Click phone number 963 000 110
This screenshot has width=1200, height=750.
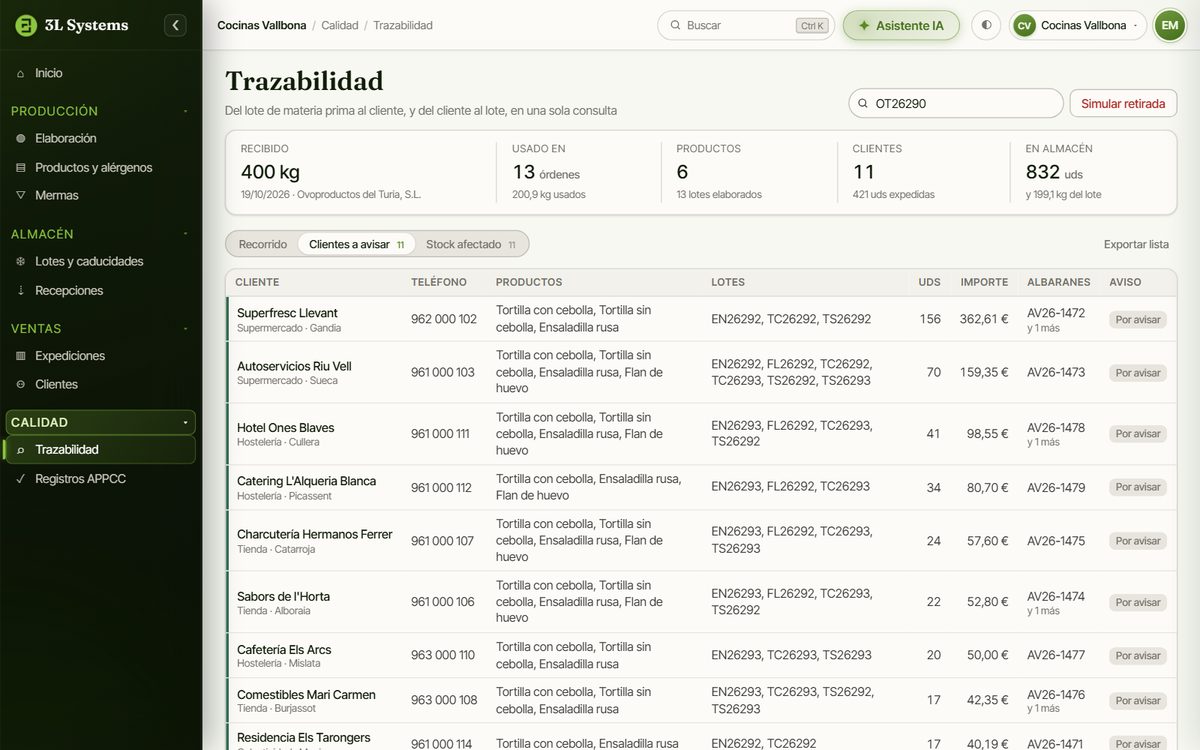click(x=443, y=655)
